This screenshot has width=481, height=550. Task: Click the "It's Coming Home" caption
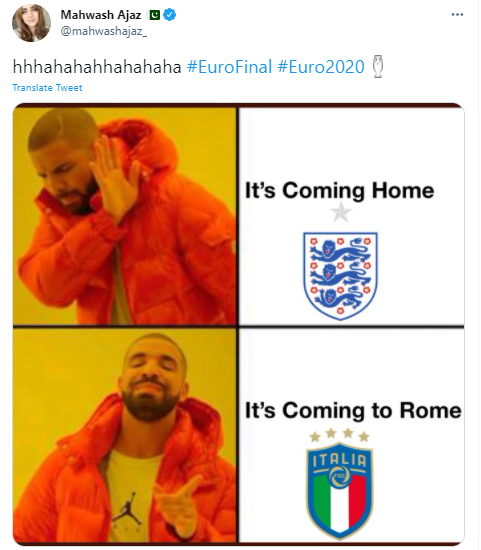coord(339,190)
